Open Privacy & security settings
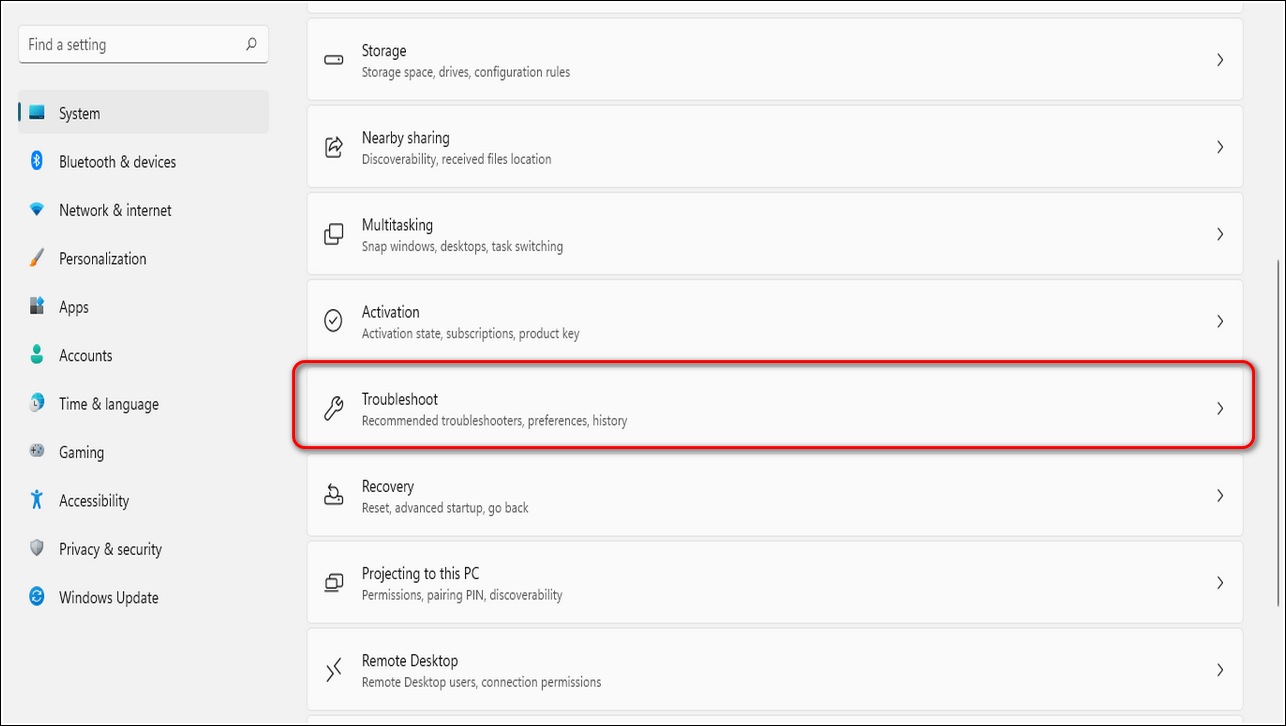Image resolution: width=1286 pixels, height=726 pixels. pos(110,549)
